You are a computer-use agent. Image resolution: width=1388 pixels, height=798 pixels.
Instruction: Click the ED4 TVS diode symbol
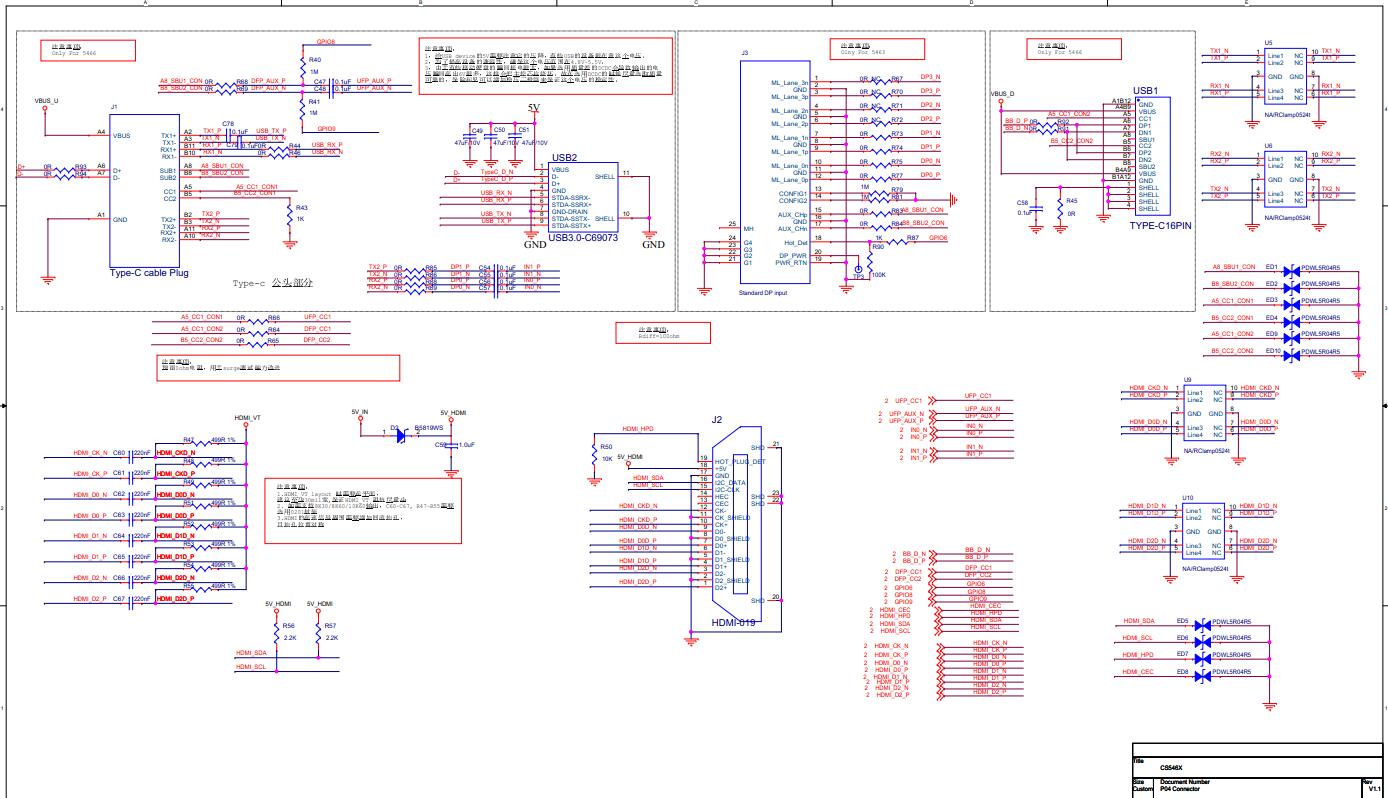pyautogui.click(x=1290, y=320)
